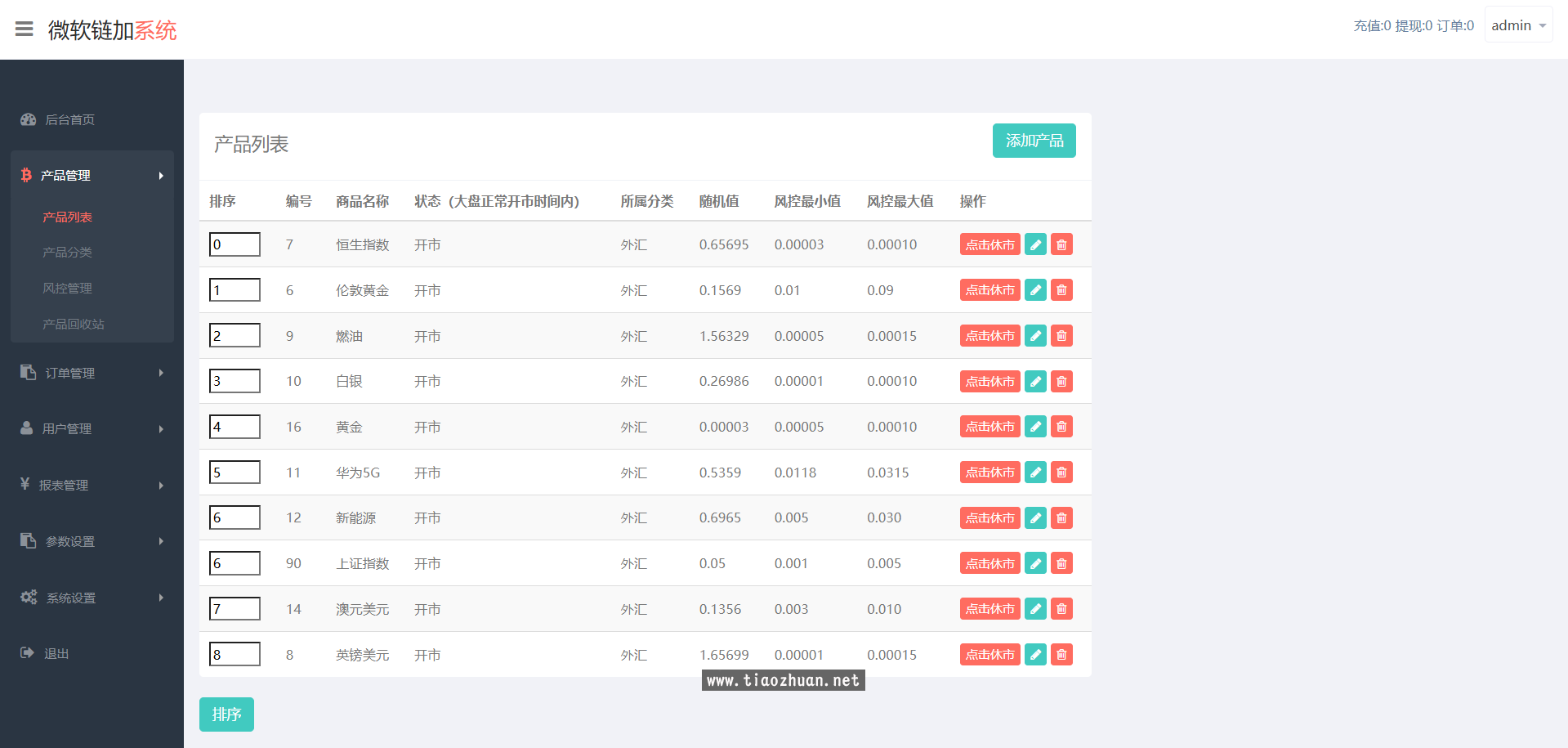1568x748 pixels.
Task: Open the 产品列表 submenu item
Action: pyautogui.click(x=67, y=217)
